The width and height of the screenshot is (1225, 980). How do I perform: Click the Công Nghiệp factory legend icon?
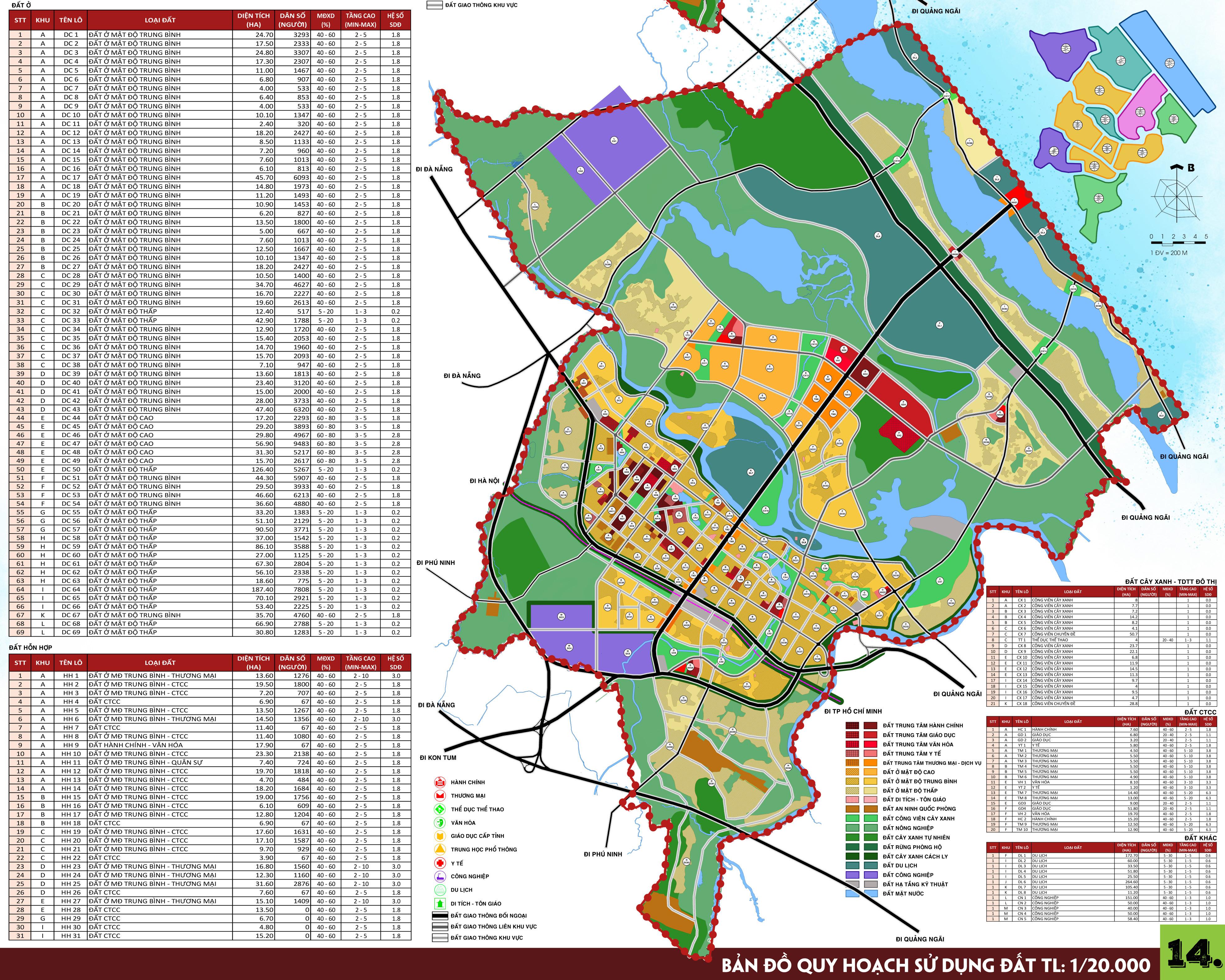click(x=440, y=876)
